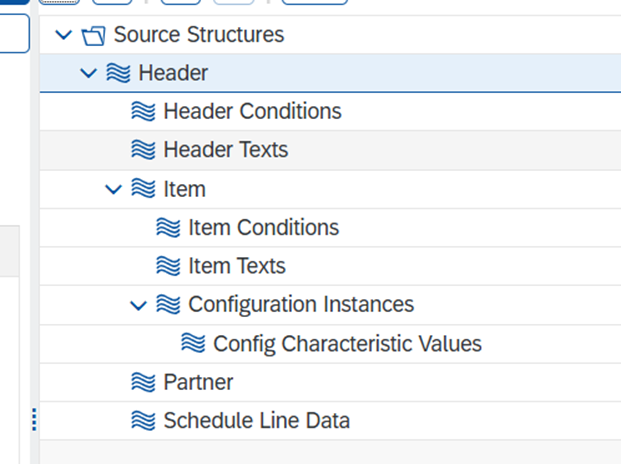Click the Item structure icon
Image resolution: width=621 pixels, height=464 pixels.
tap(143, 189)
